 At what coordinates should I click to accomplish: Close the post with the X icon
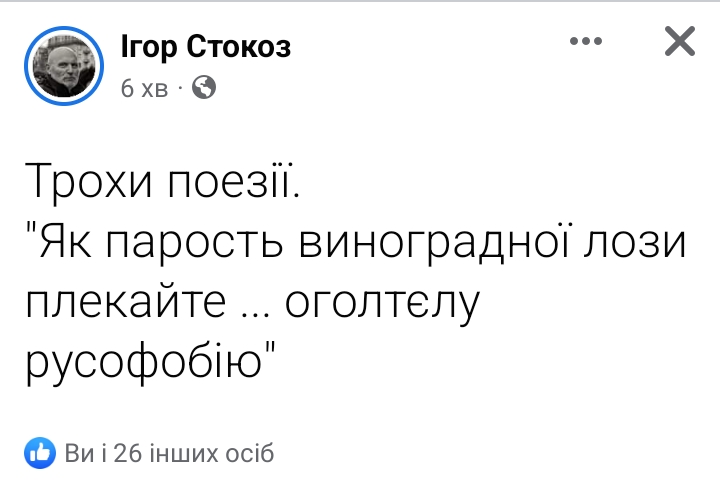pos(680,41)
